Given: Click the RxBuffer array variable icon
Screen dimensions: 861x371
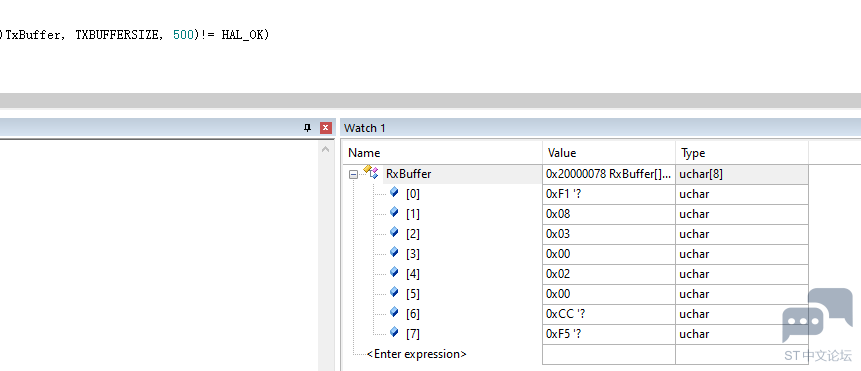Looking at the screenshot, I should coord(371,172).
